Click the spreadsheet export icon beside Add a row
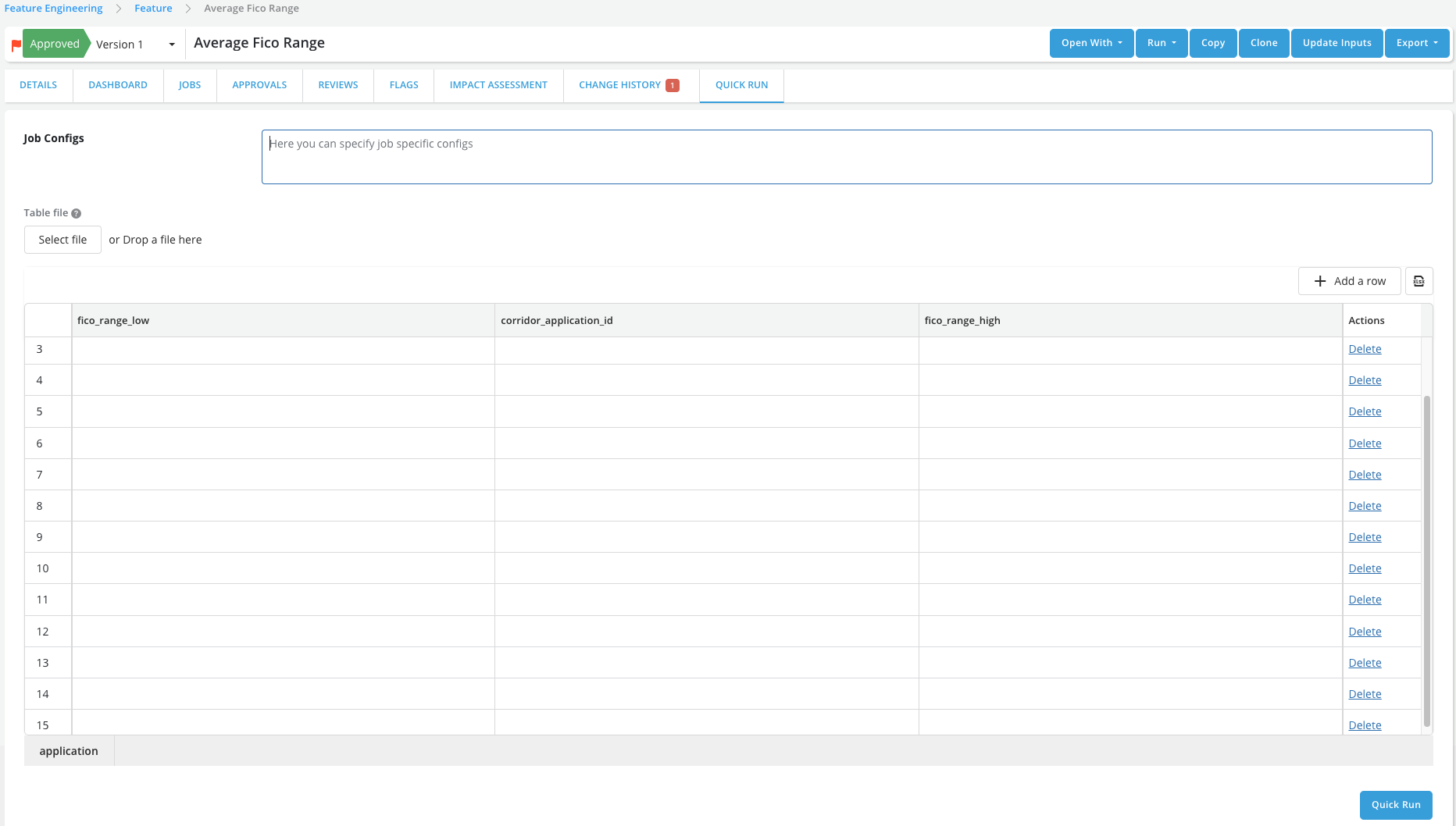 point(1419,281)
